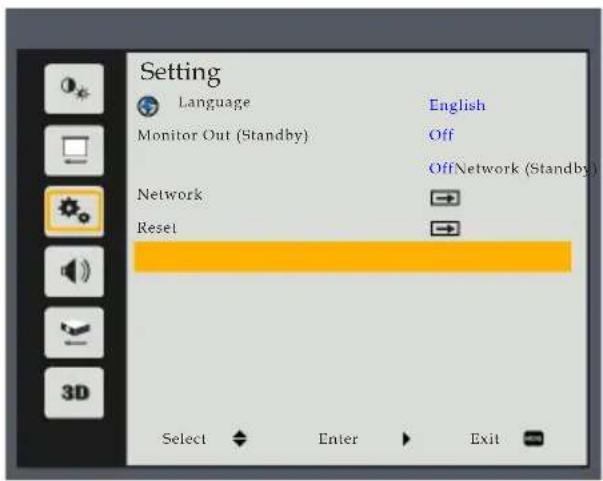Open the Reset submenu arrow icon
This screenshot has width=603, height=481.
tap(445, 228)
